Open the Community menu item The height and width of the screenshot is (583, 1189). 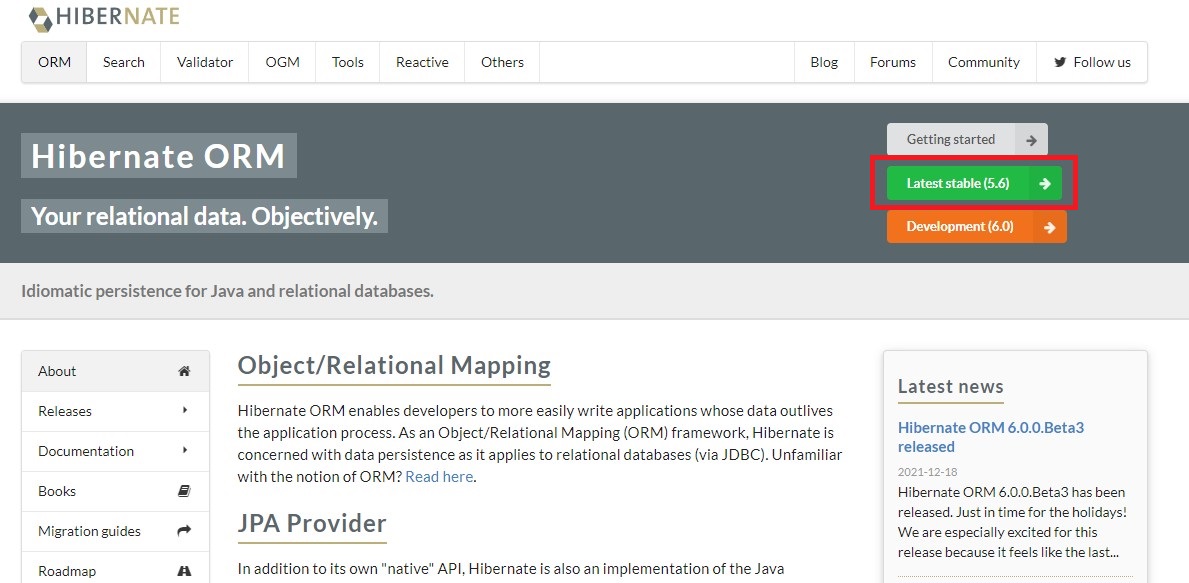coord(984,62)
